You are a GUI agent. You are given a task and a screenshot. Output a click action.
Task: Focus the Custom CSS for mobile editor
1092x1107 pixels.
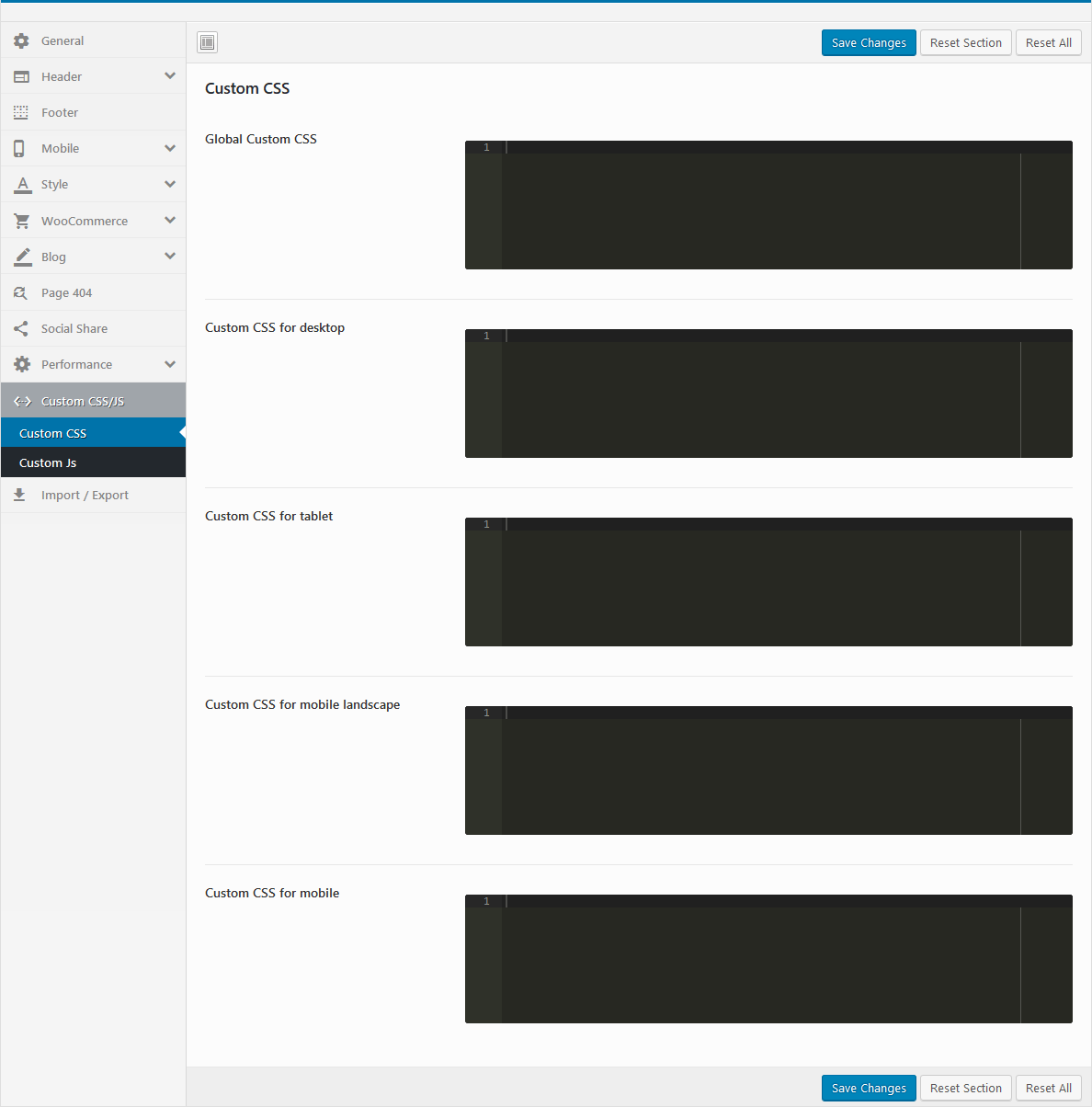click(x=768, y=959)
